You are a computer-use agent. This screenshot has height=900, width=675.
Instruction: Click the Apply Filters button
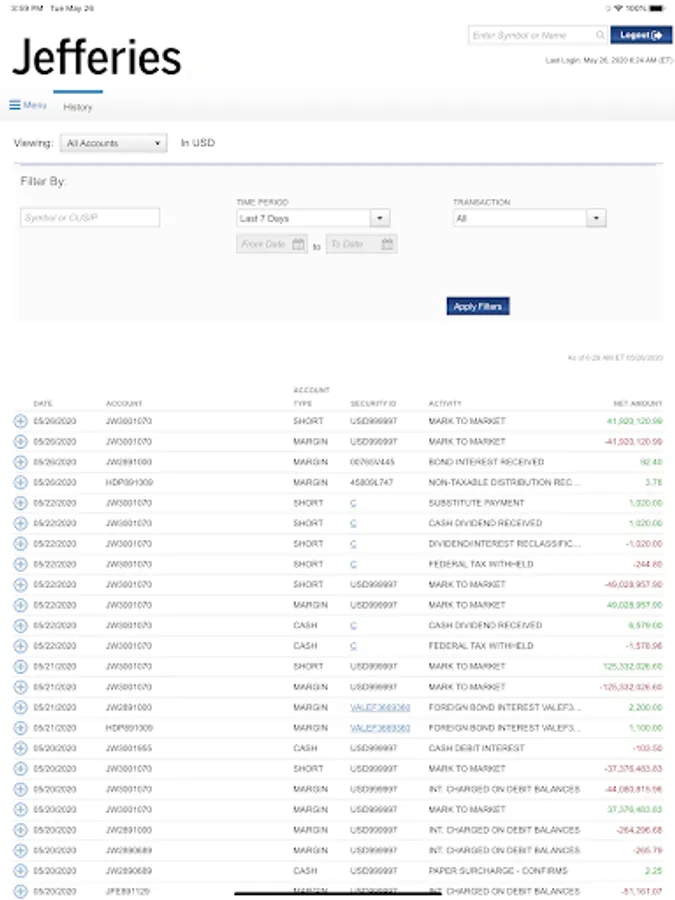[478, 307]
